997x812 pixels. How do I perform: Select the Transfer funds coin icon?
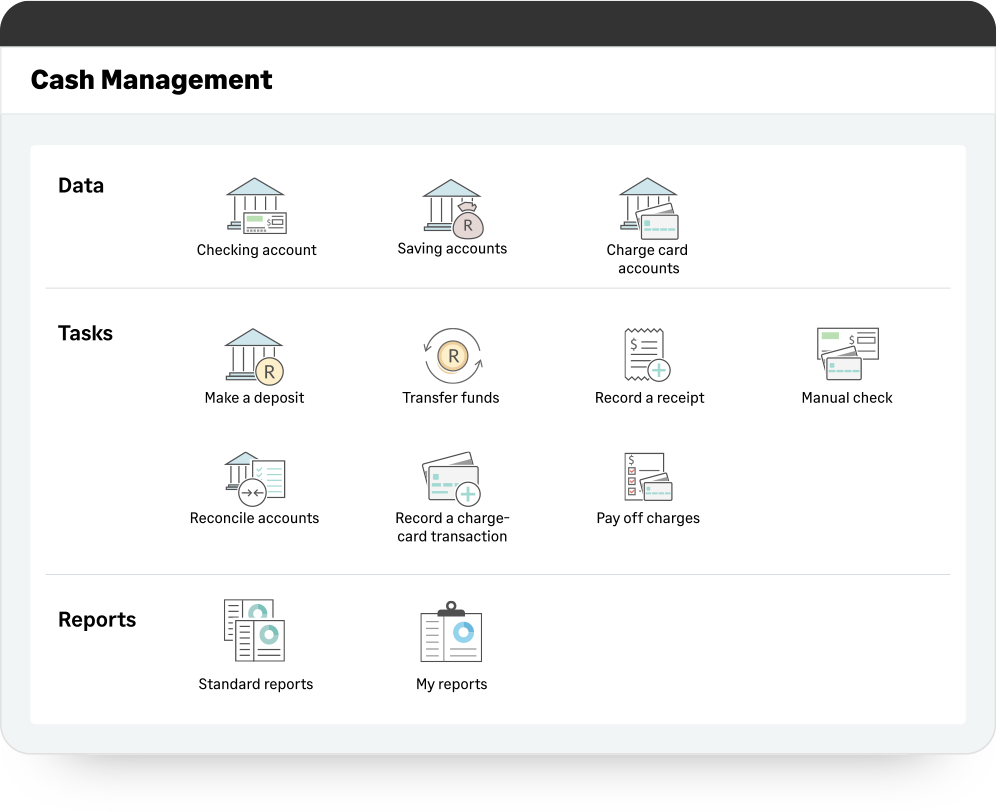point(453,355)
